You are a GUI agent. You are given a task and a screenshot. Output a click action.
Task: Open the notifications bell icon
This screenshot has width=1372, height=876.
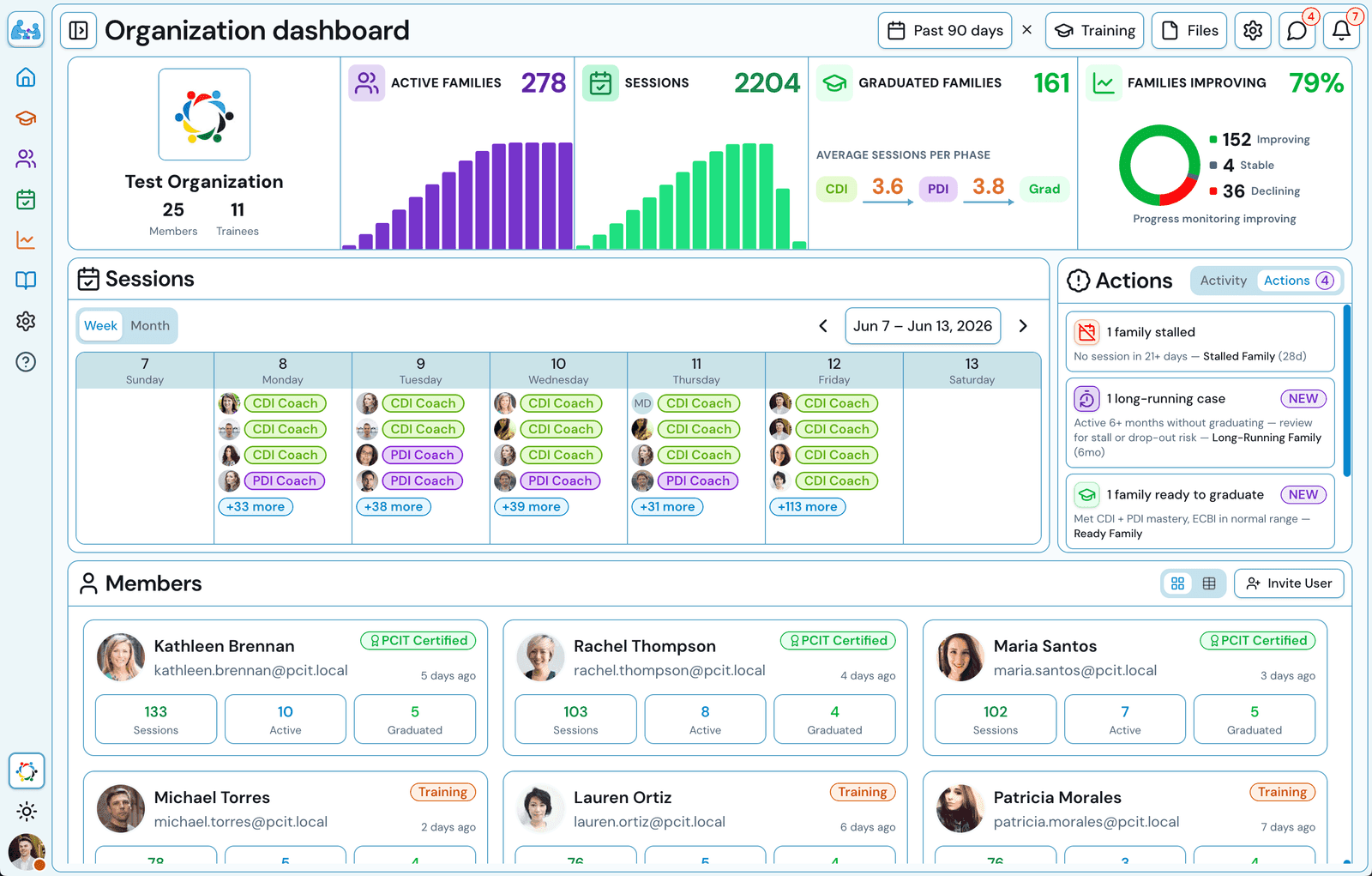click(x=1342, y=31)
